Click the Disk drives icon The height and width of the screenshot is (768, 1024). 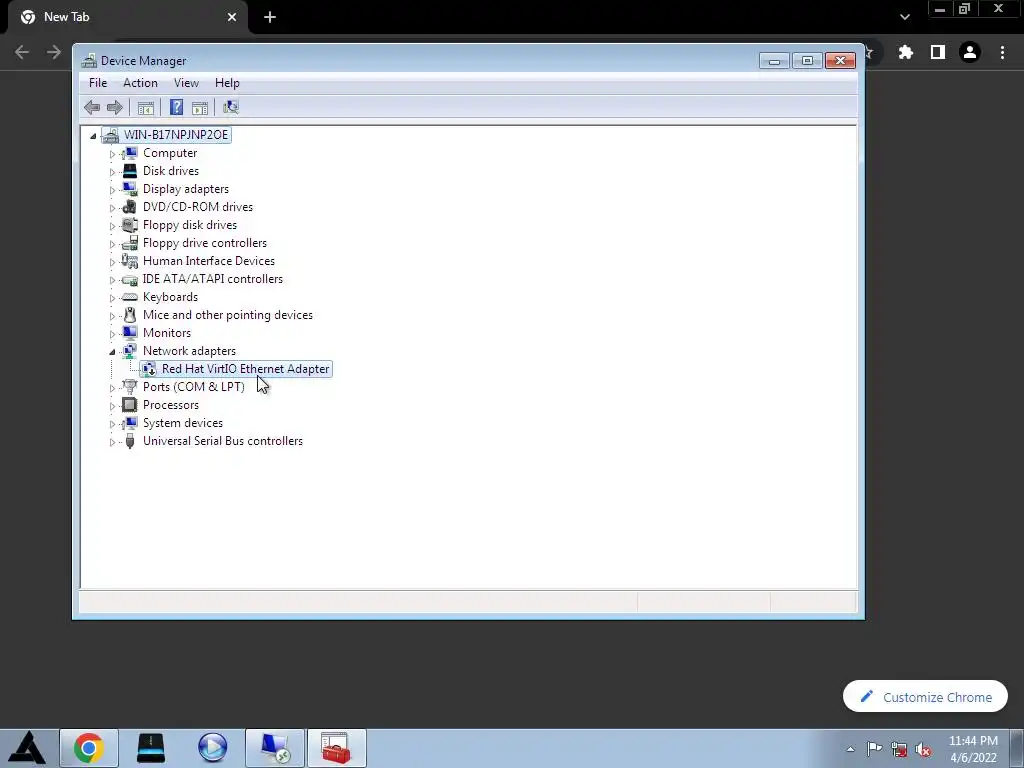click(130, 170)
